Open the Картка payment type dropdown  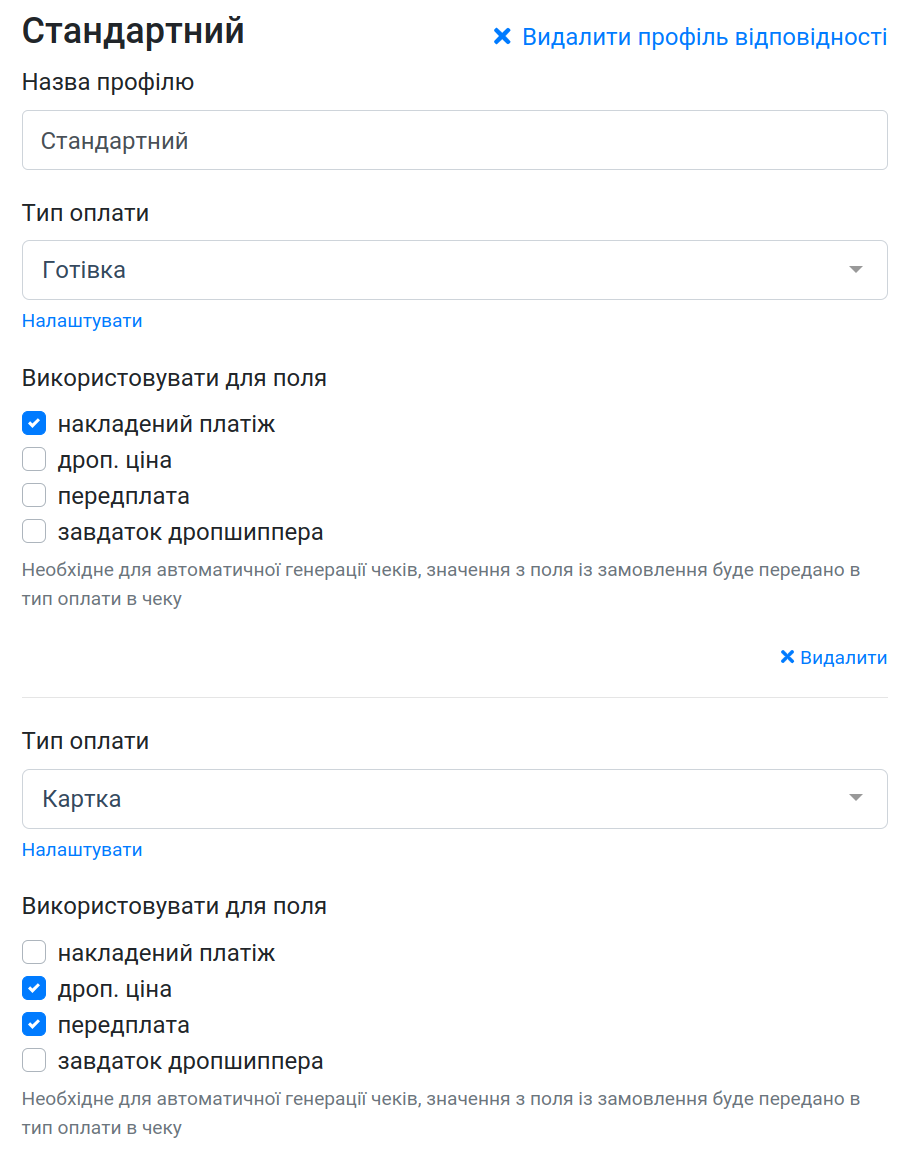455,799
